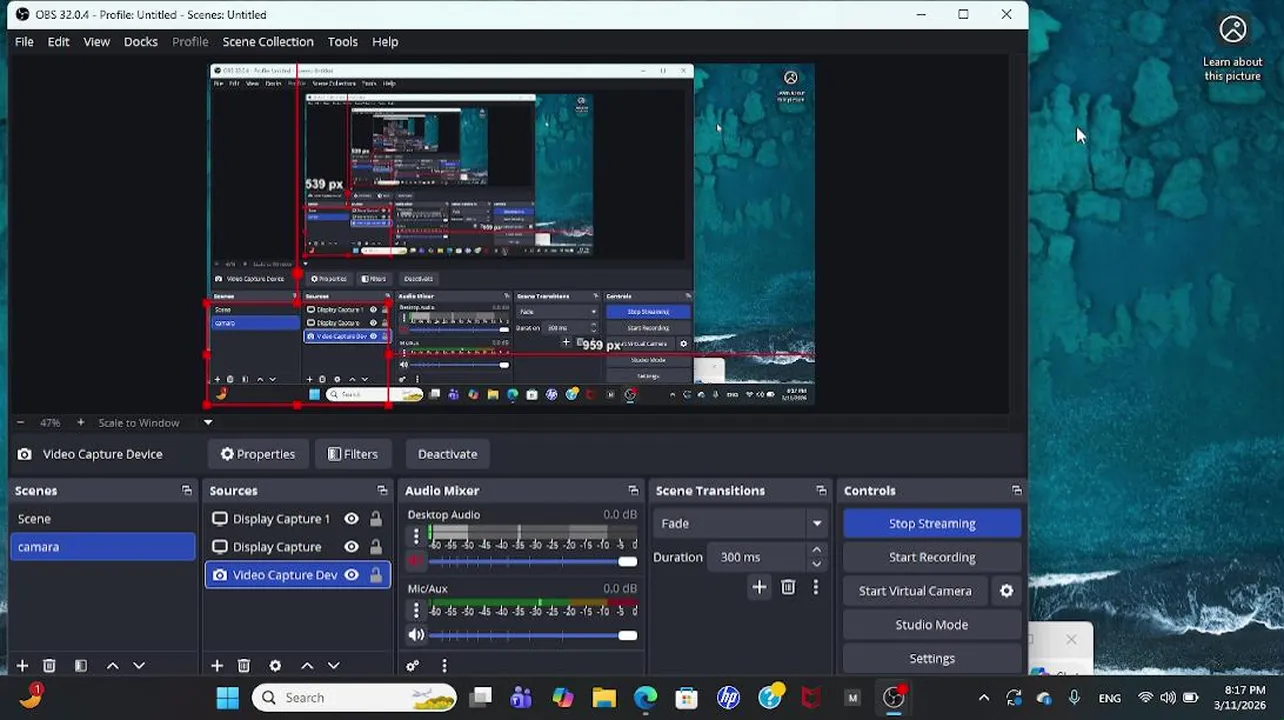Open the Edit menu
This screenshot has width=1284, height=720.
(x=58, y=42)
